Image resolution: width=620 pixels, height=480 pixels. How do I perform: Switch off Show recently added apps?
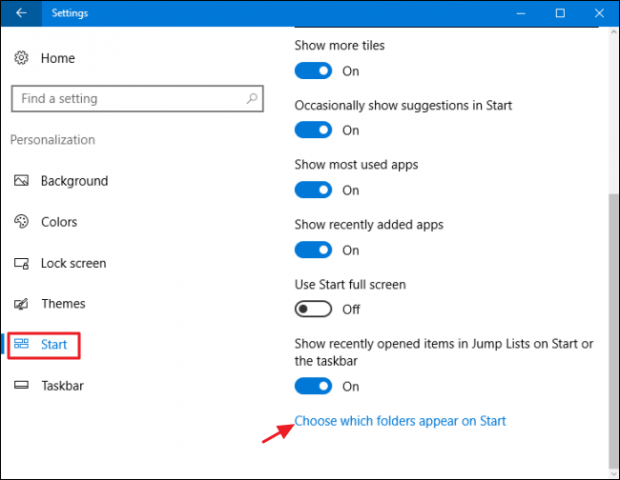313,250
